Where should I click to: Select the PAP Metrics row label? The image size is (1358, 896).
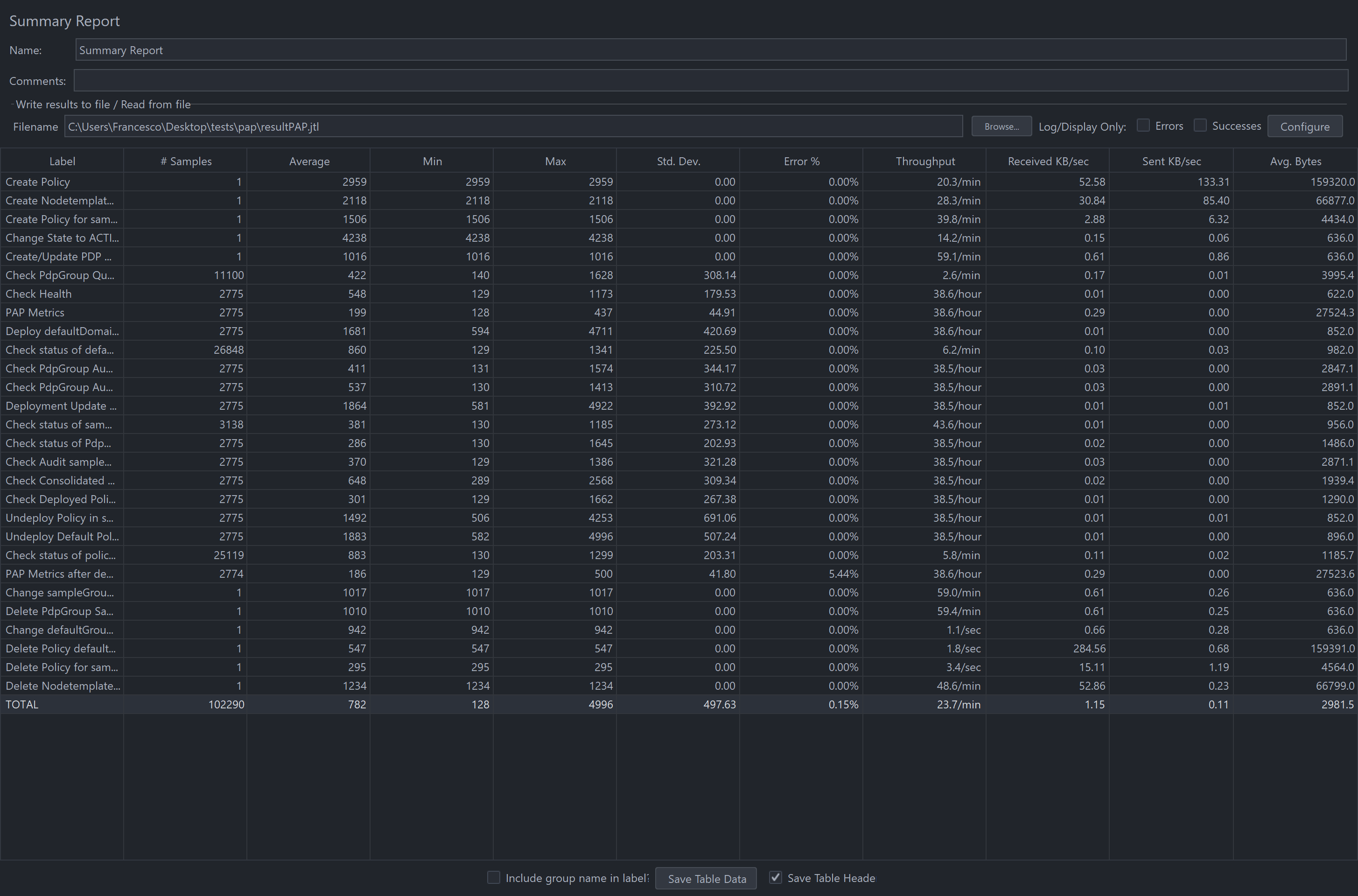[x=35, y=313]
